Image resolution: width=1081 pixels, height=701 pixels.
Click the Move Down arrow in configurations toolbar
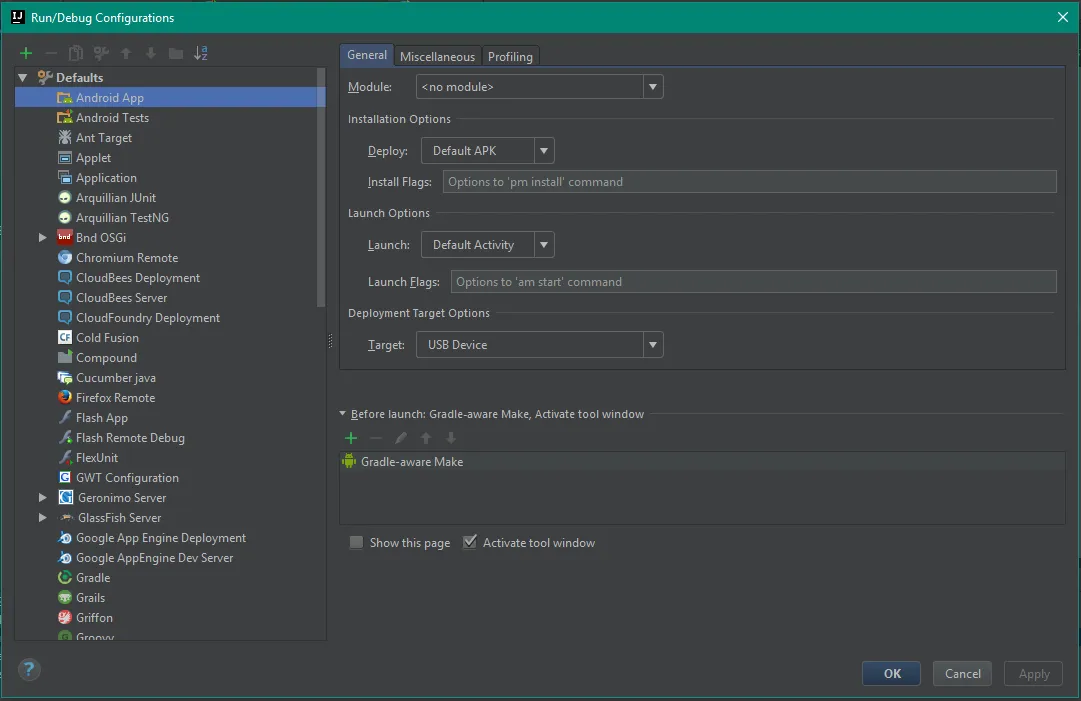click(x=151, y=53)
